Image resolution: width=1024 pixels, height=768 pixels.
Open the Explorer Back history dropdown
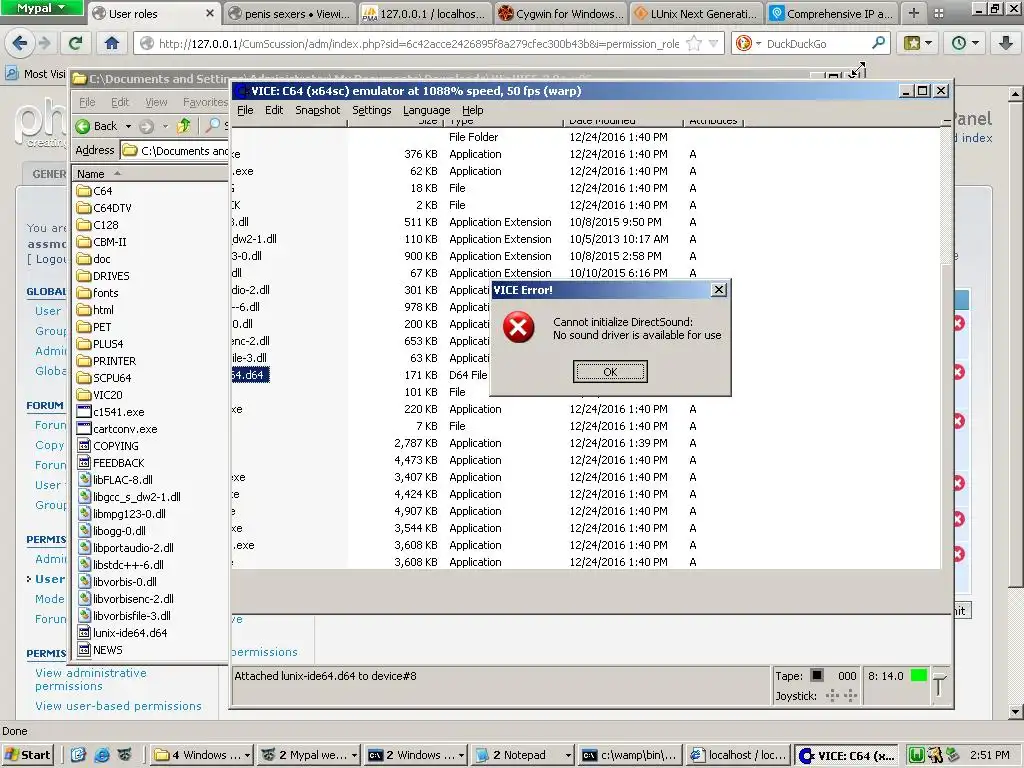pyautogui.click(x=128, y=126)
